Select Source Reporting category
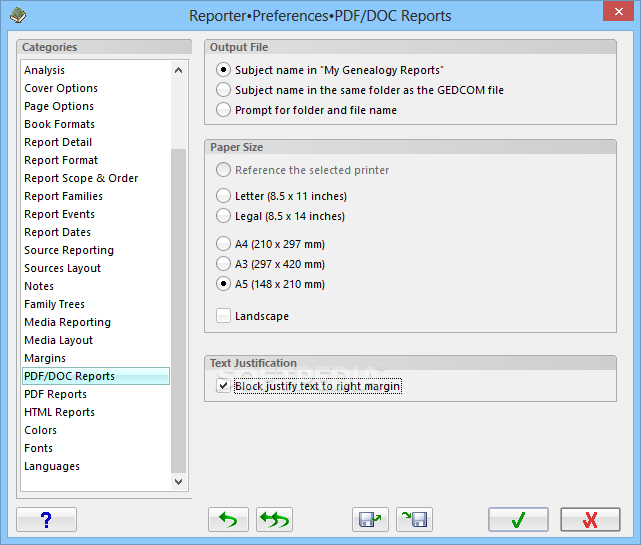The width and height of the screenshot is (641, 545). pyautogui.click(x=96, y=250)
